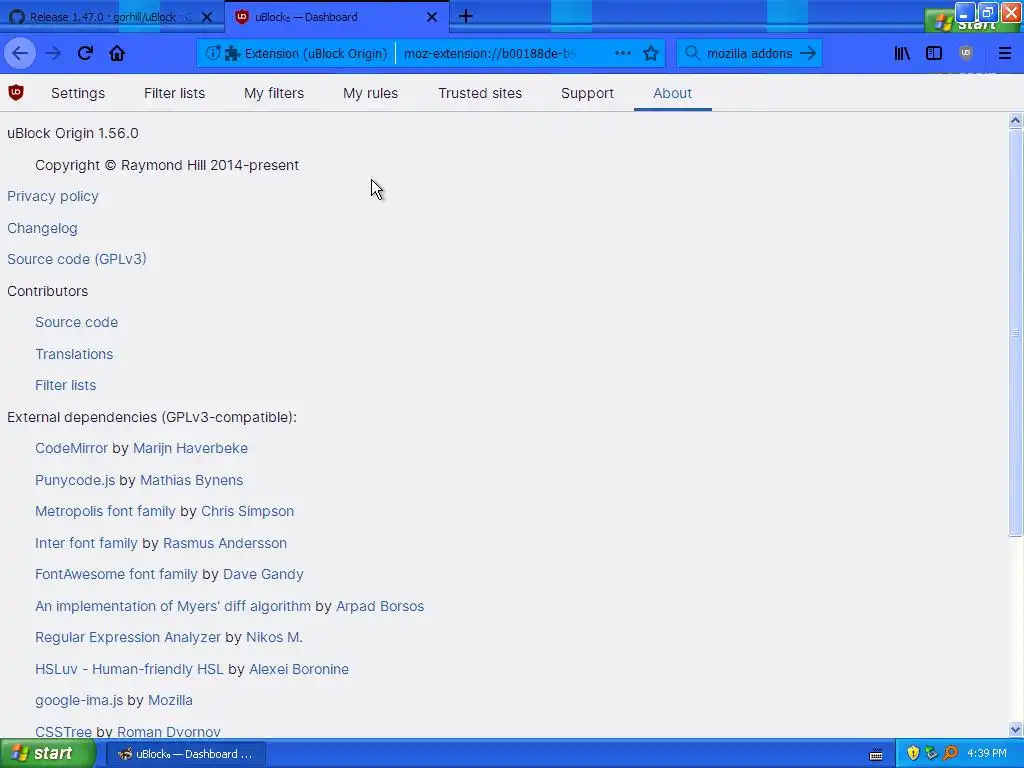This screenshot has height=768, width=1024.
Task: Open the Firefox hamburger menu
Action: [1004, 53]
